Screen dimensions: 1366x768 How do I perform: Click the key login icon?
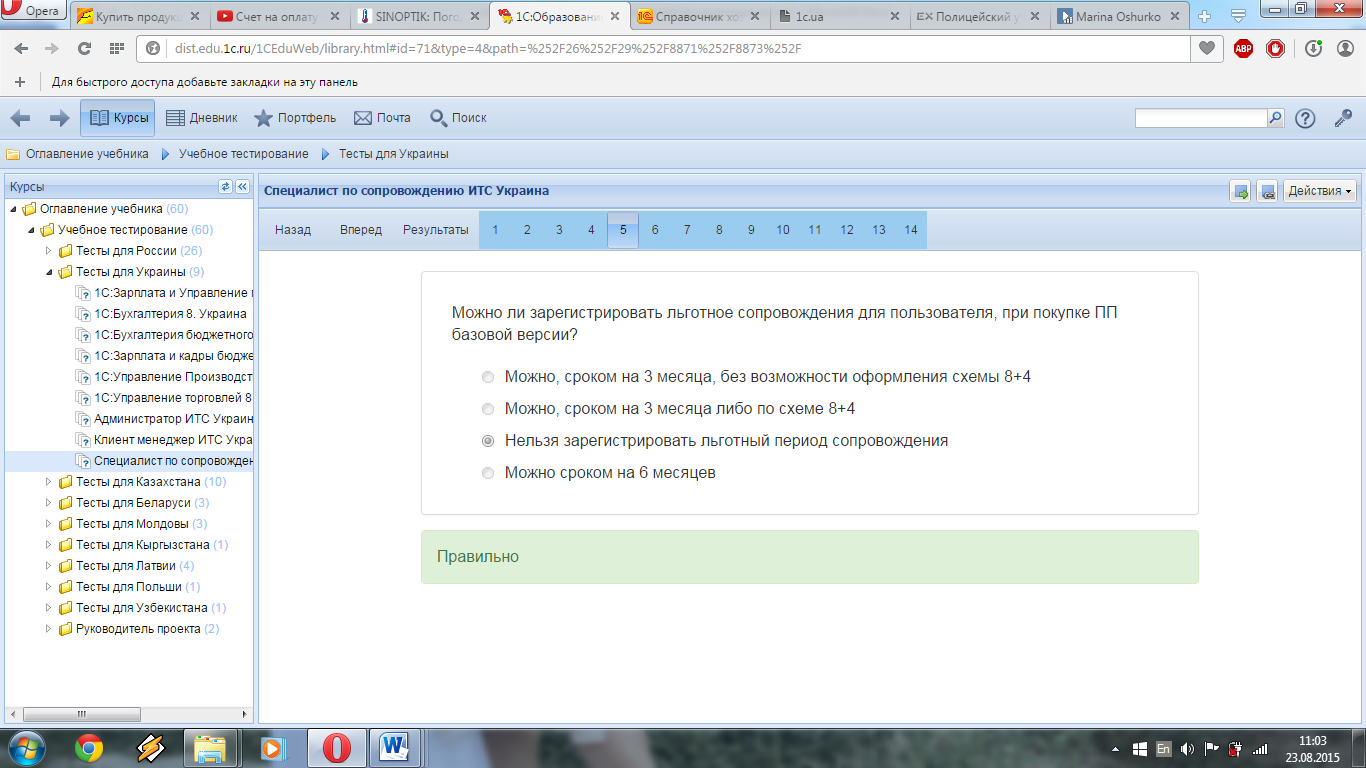(1343, 118)
